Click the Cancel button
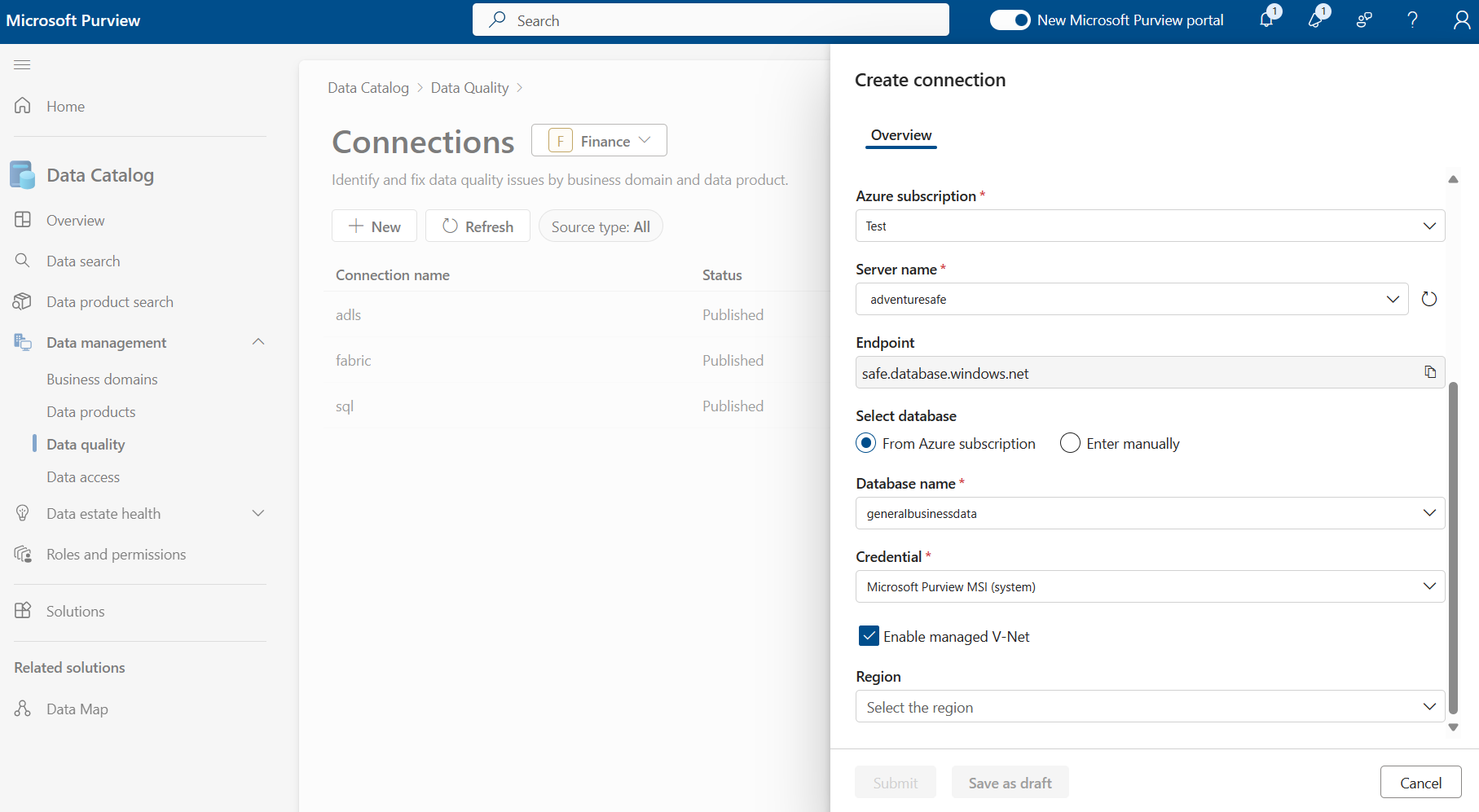1479x812 pixels. click(x=1420, y=783)
